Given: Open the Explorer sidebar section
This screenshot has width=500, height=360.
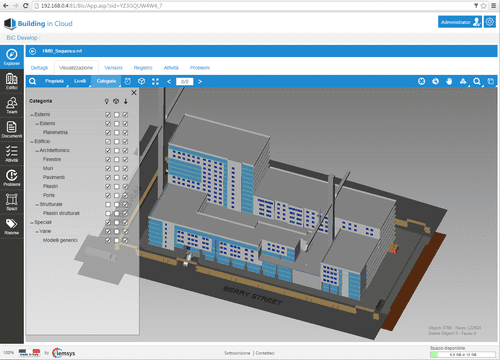Looking at the screenshot, I should point(12,57).
